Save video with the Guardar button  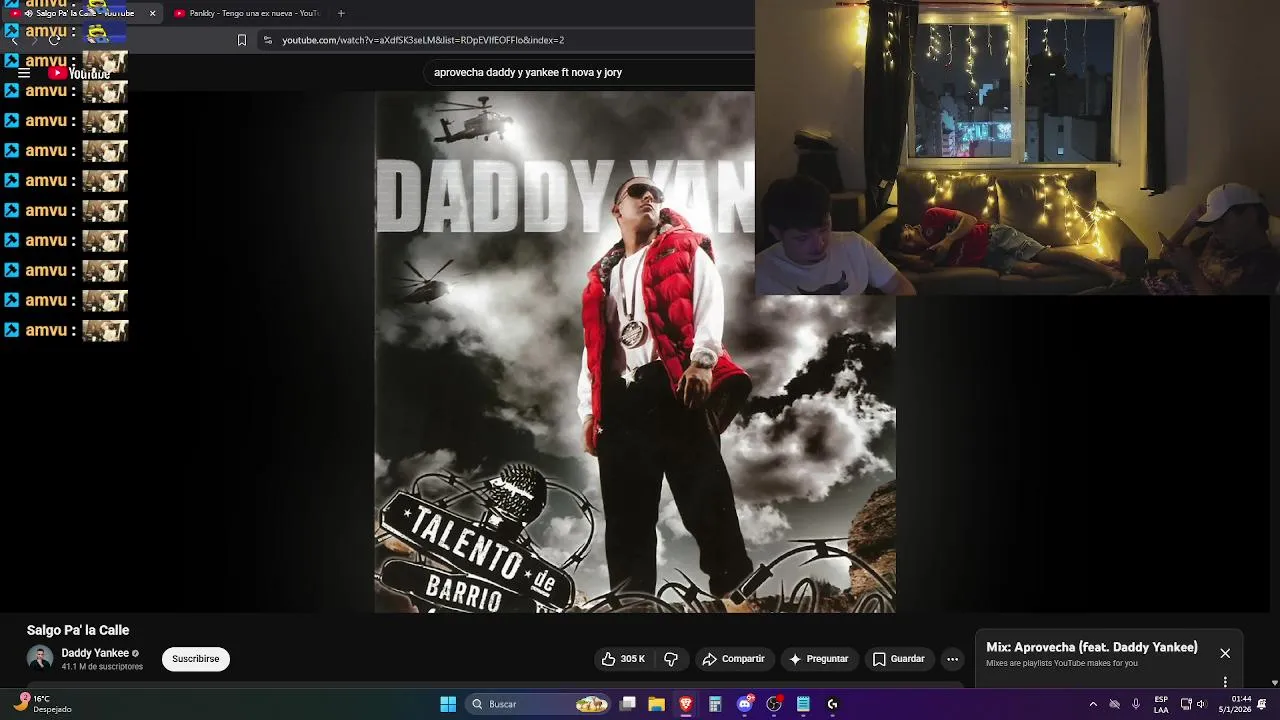coord(898,659)
